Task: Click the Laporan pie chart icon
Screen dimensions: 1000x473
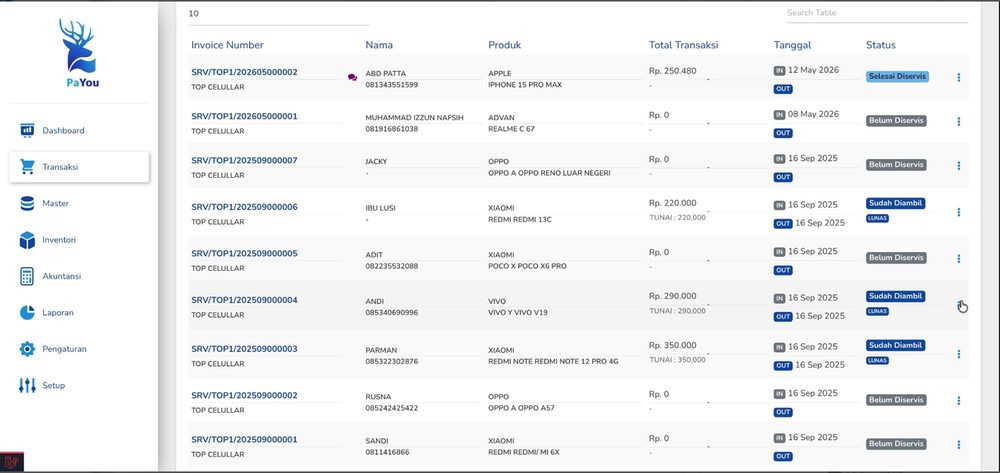Action: pyautogui.click(x=27, y=313)
